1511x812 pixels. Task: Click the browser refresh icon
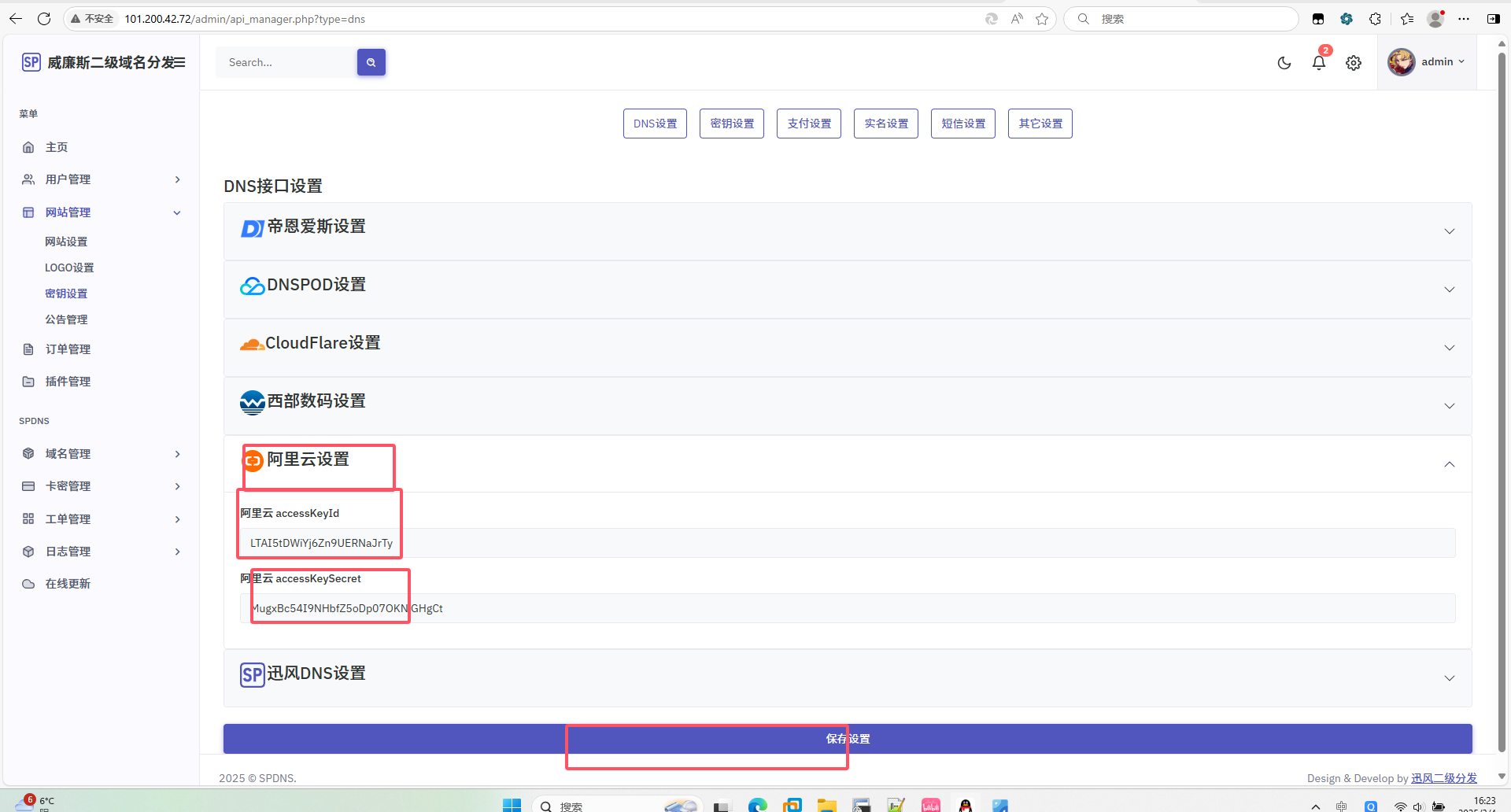point(44,19)
